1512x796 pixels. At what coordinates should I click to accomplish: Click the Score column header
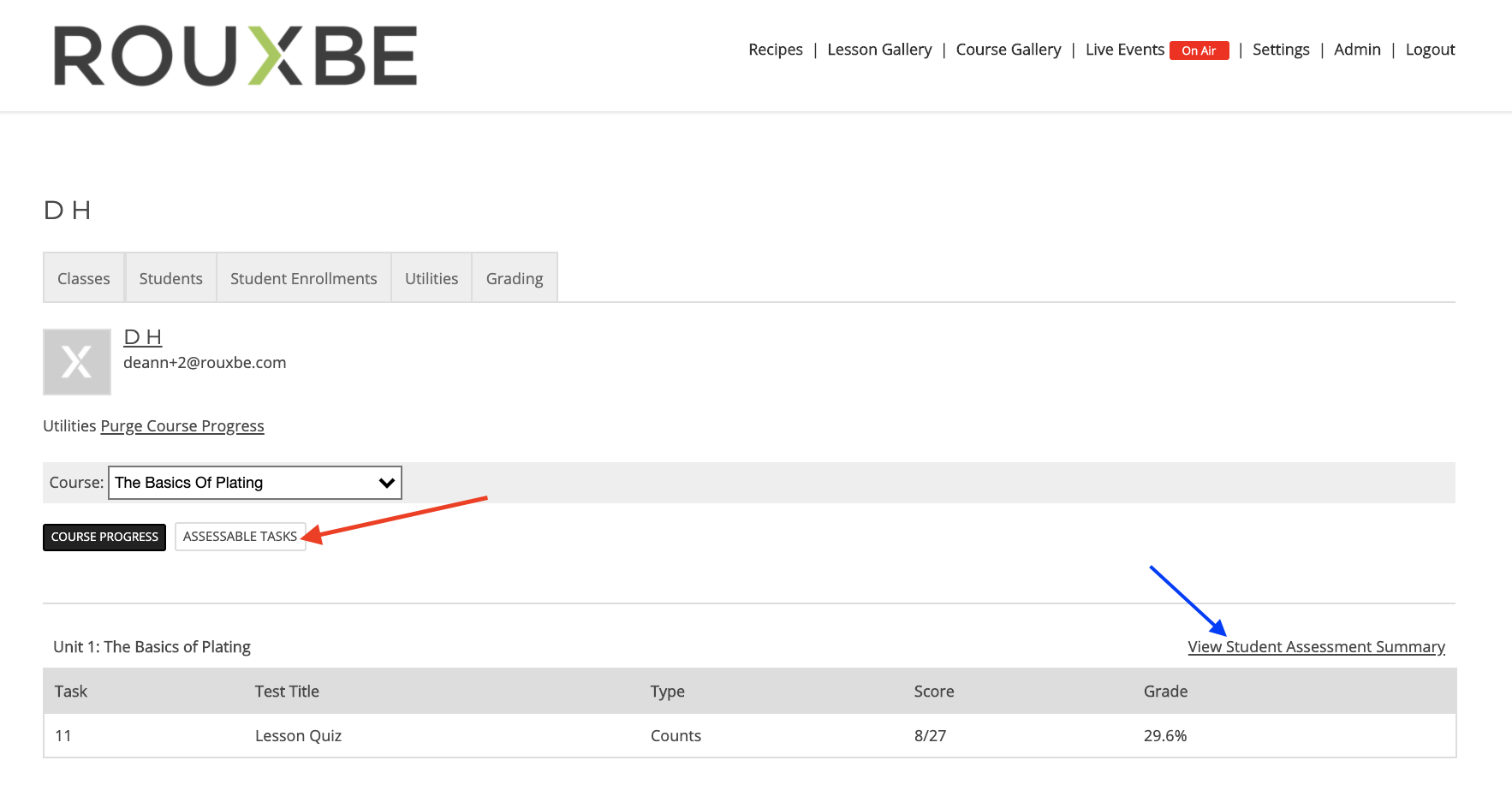934,692
